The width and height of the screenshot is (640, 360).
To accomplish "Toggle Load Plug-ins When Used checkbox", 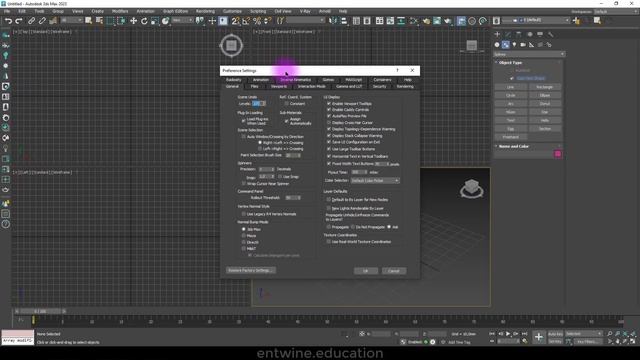I will click(244, 121).
